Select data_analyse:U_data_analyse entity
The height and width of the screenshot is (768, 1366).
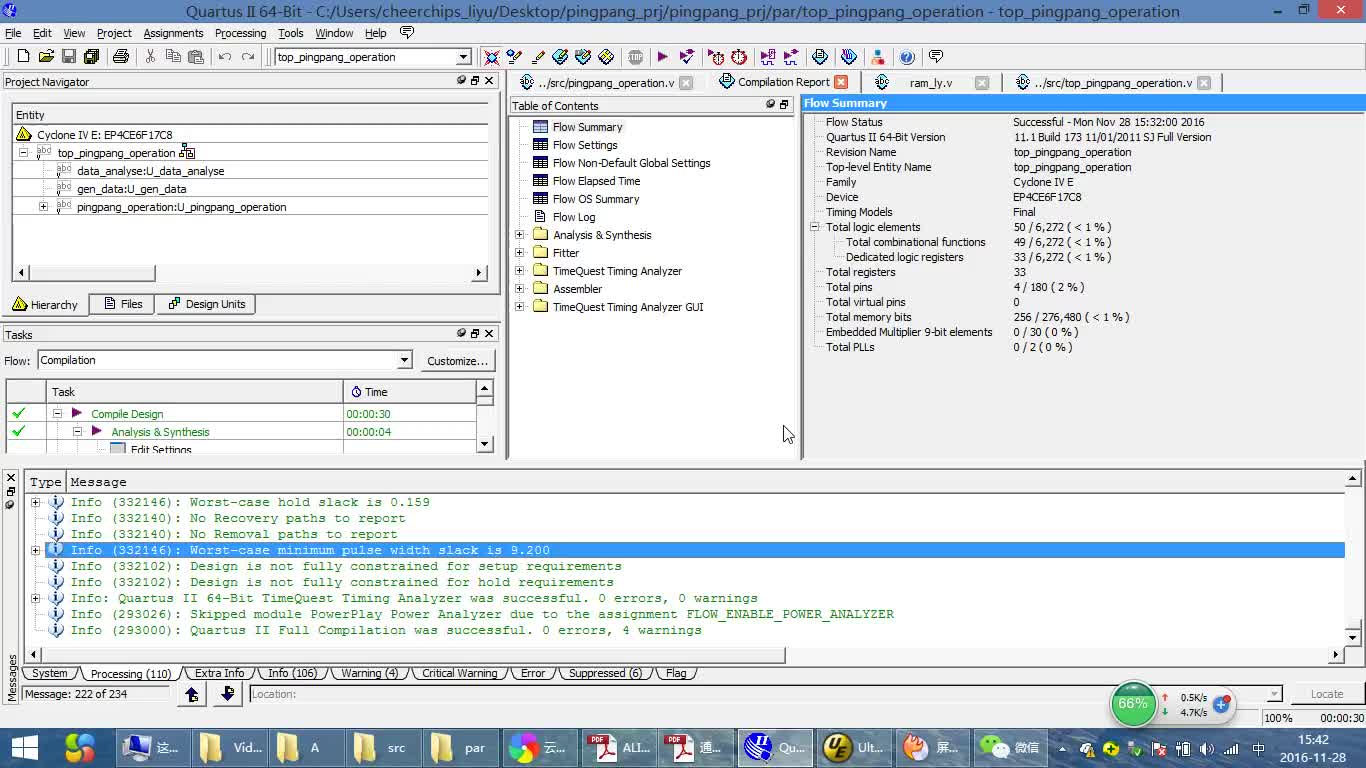pyautogui.click(x=150, y=171)
